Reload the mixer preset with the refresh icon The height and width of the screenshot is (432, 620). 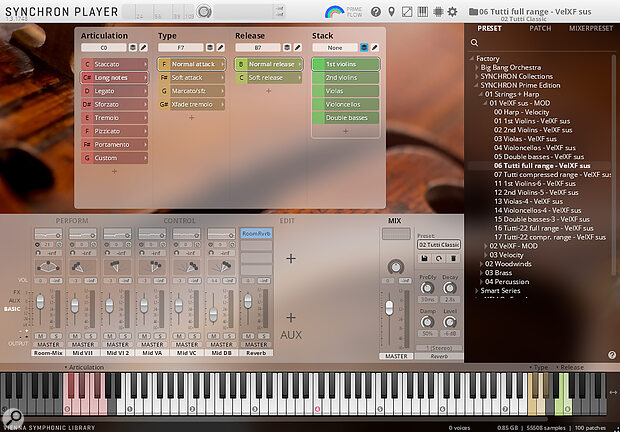coord(439,258)
